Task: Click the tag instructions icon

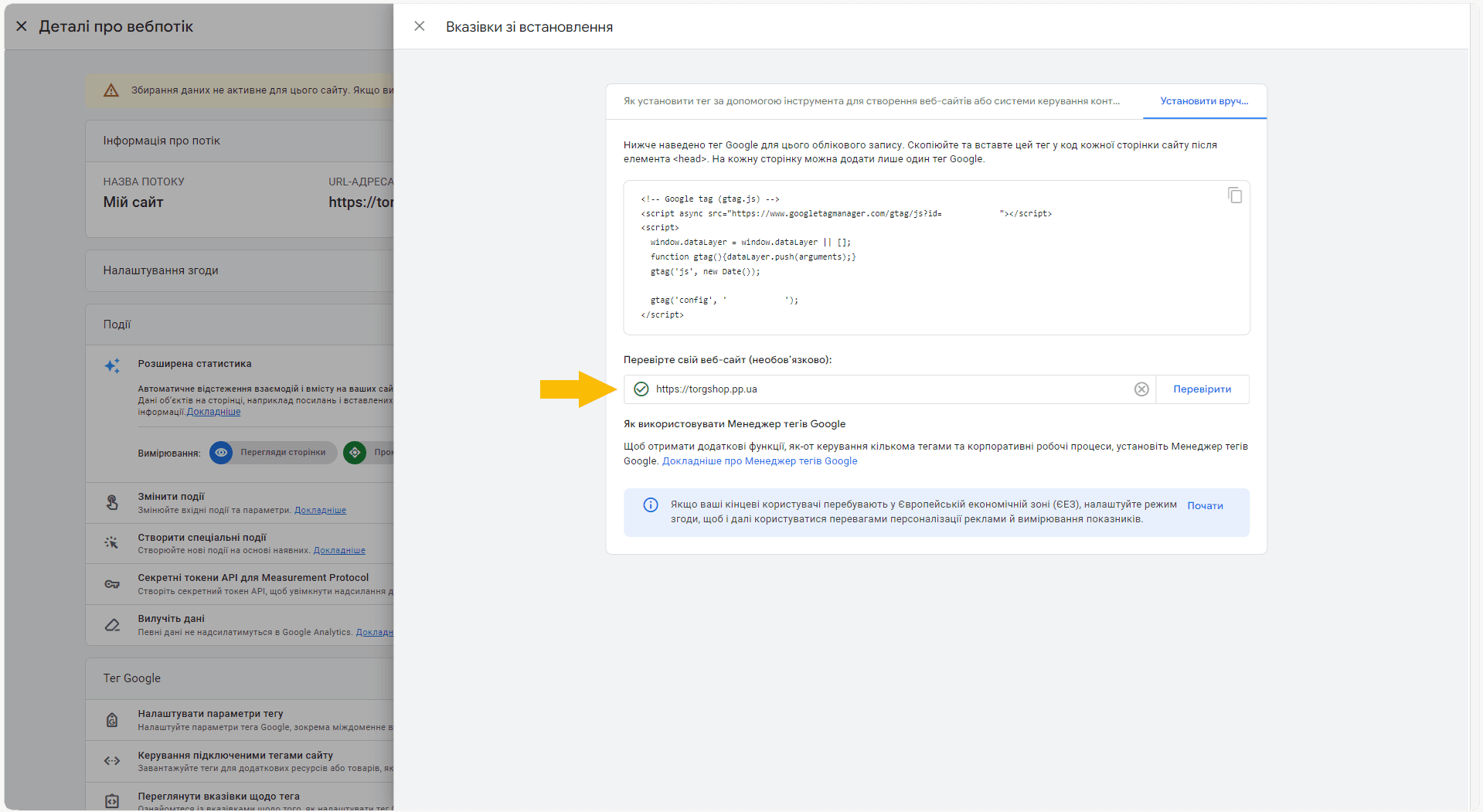Action: 112,801
